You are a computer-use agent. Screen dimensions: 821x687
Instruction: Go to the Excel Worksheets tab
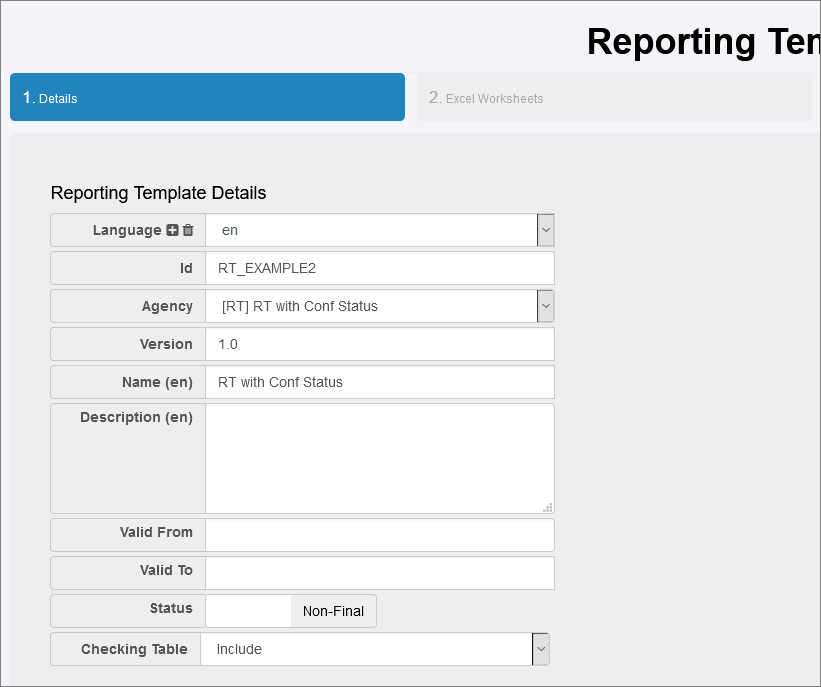click(x=613, y=97)
